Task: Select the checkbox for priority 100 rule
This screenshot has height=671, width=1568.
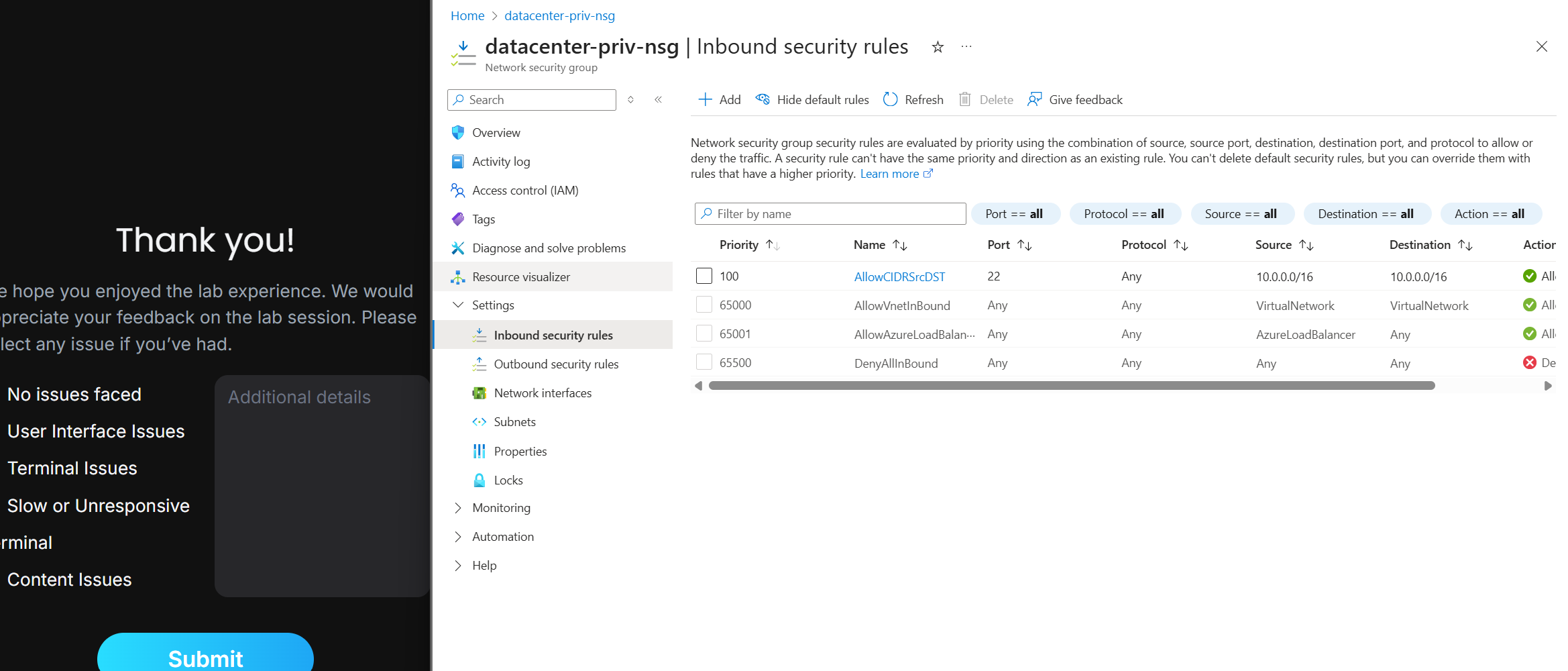Action: 704,276
